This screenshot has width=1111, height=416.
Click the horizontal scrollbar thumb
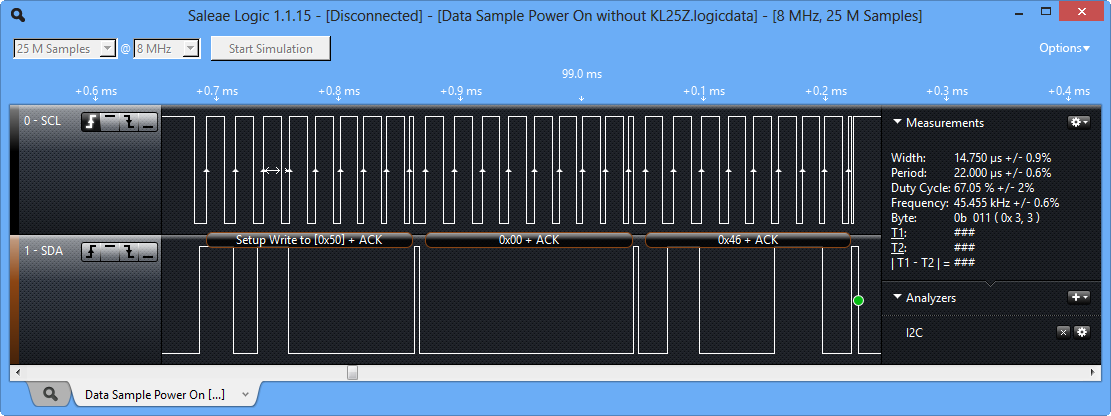pos(352,372)
